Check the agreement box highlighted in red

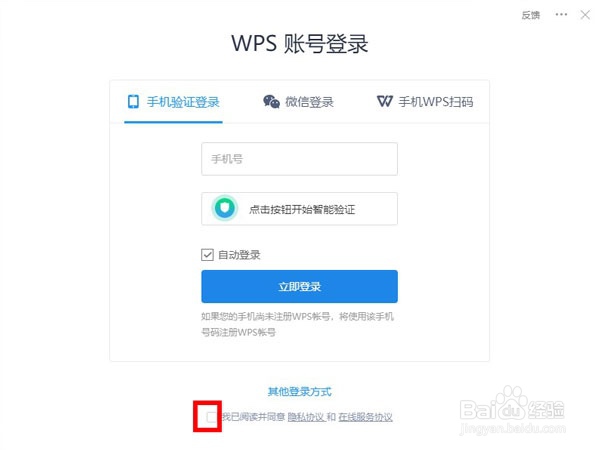click(211, 417)
